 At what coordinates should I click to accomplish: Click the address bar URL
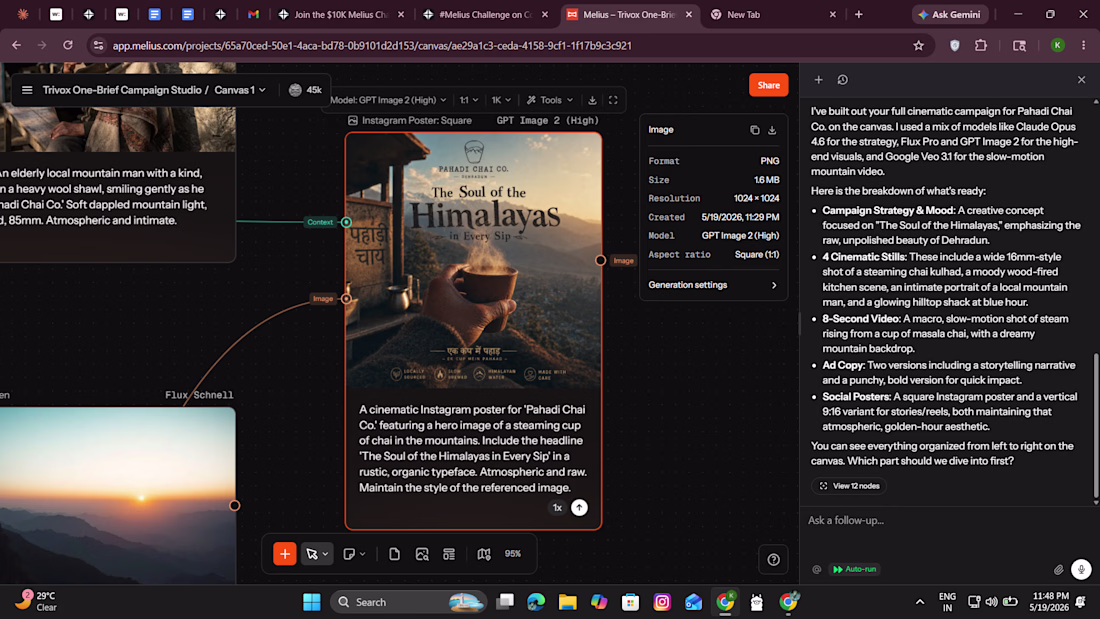372,46
